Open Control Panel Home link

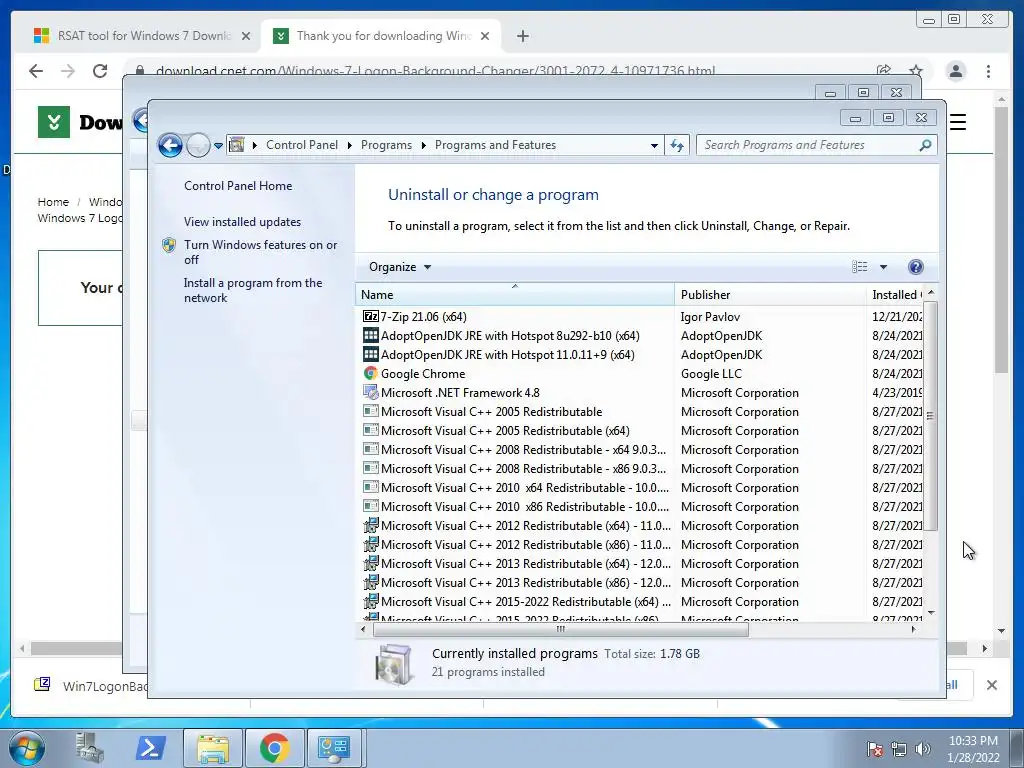[x=238, y=185]
